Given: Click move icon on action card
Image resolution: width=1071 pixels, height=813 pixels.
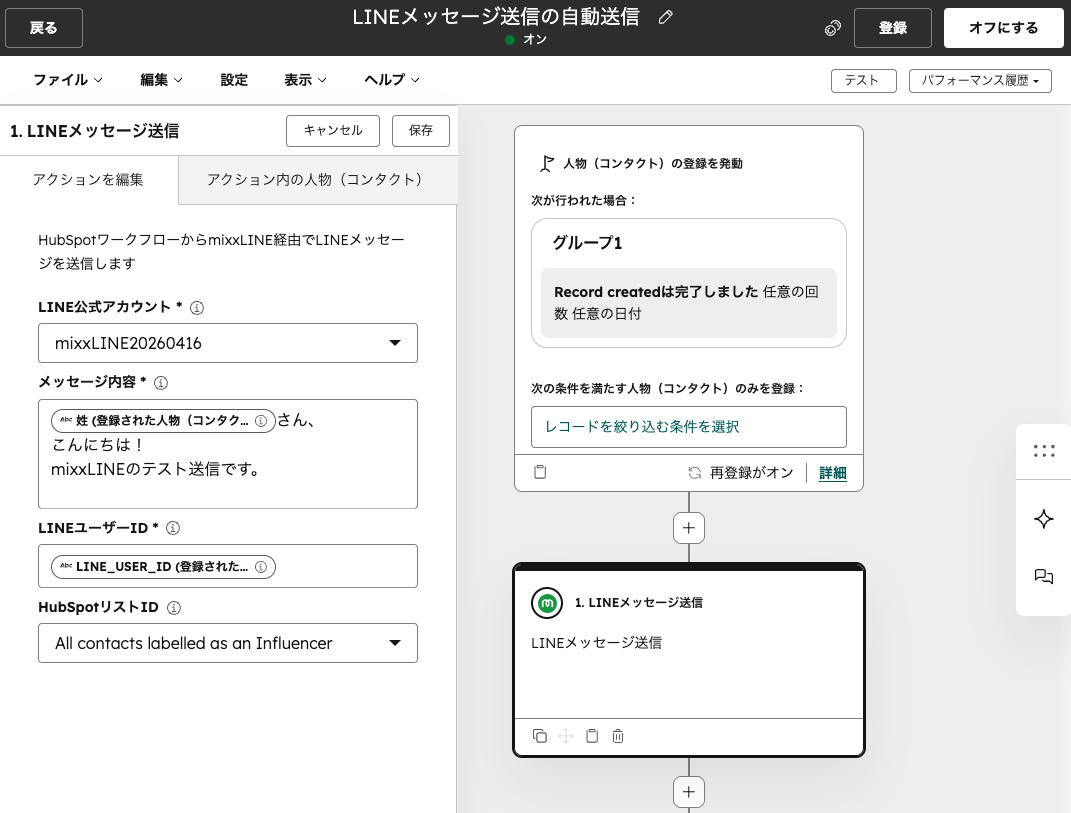Looking at the screenshot, I should pos(566,736).
